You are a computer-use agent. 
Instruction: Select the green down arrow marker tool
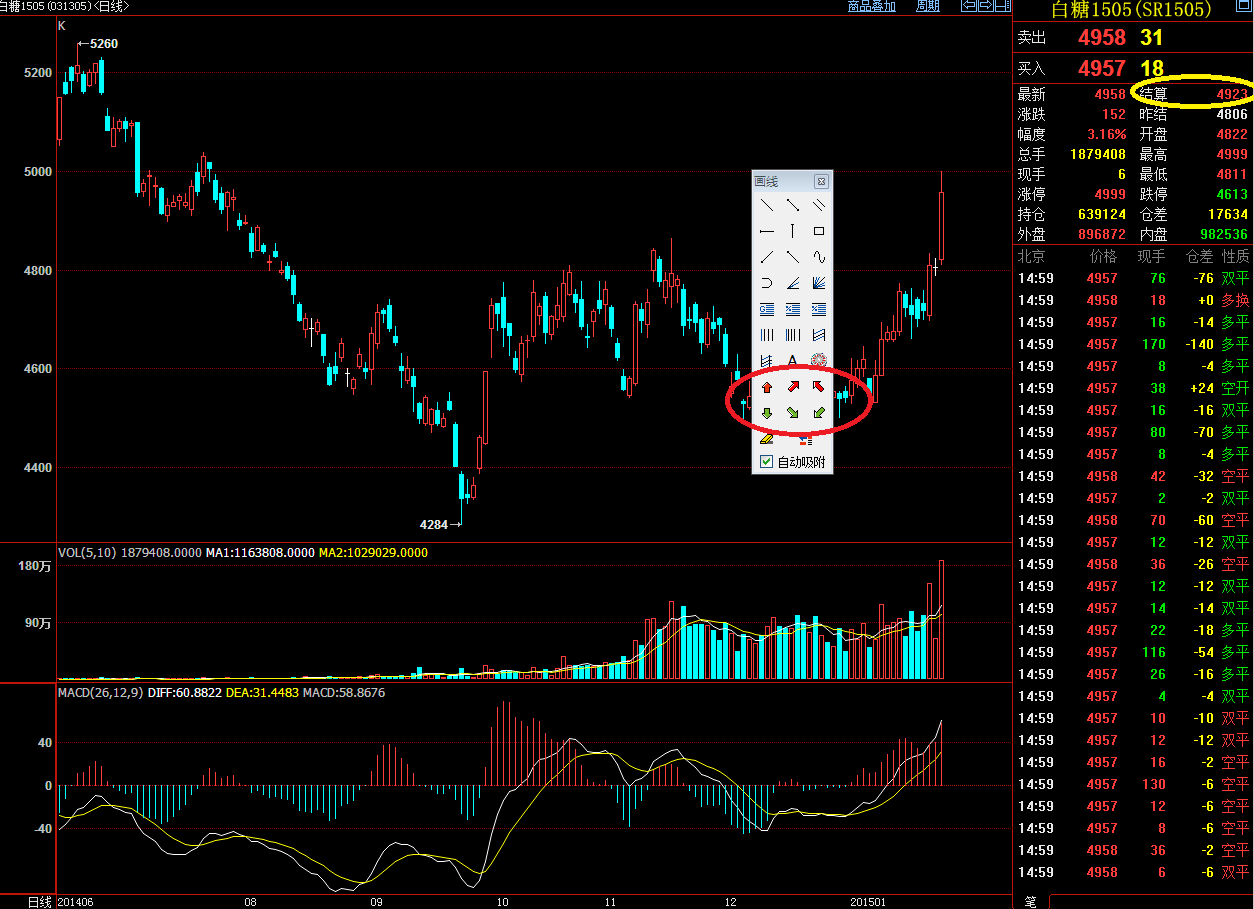pyautogui.click(x=767, y=413)
